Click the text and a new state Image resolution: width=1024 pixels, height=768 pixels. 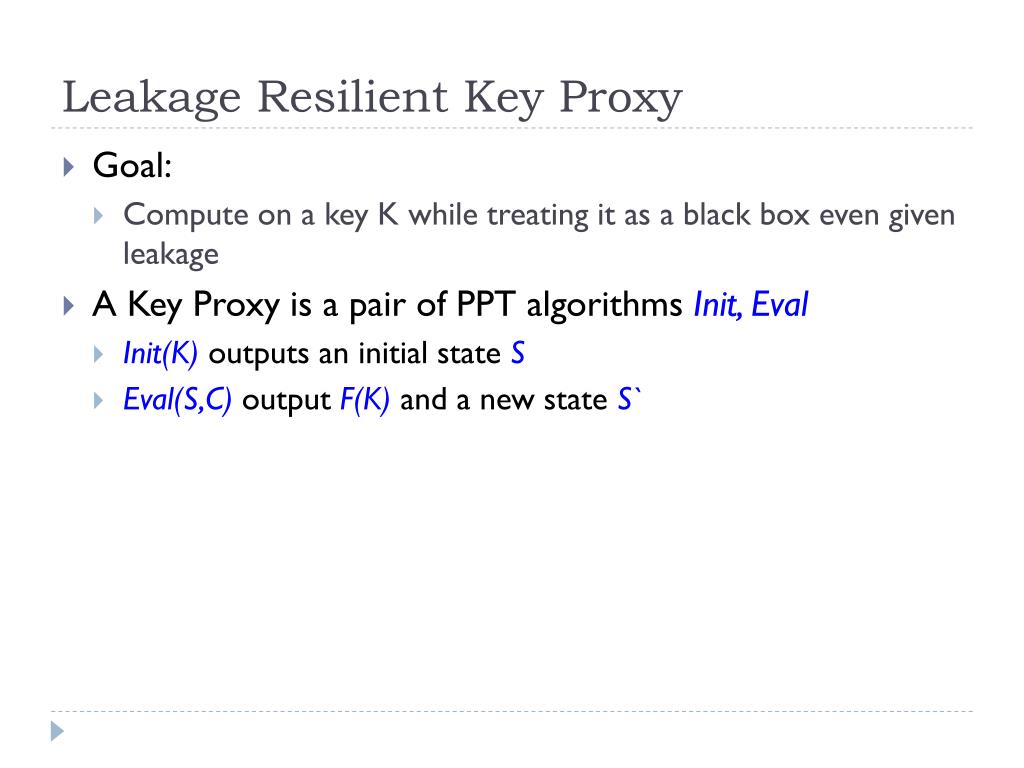pos(504,400)
